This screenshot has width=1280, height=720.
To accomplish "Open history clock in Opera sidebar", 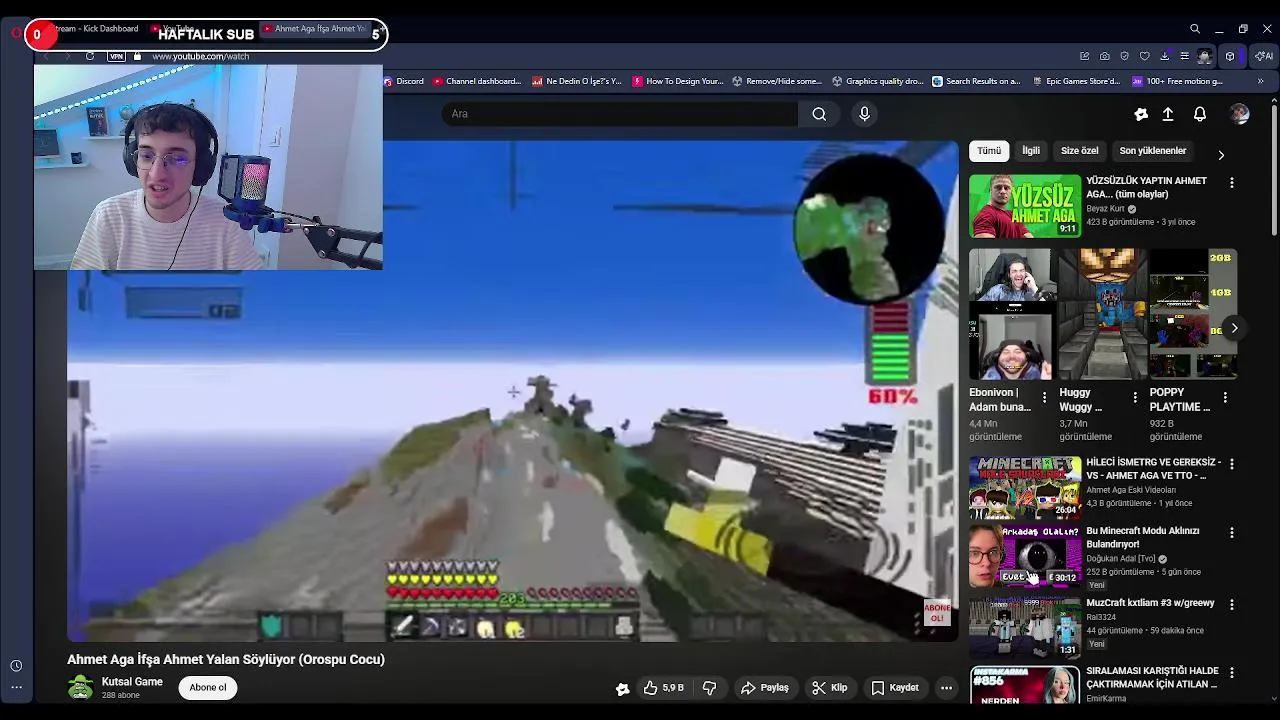I will (16, 666).
